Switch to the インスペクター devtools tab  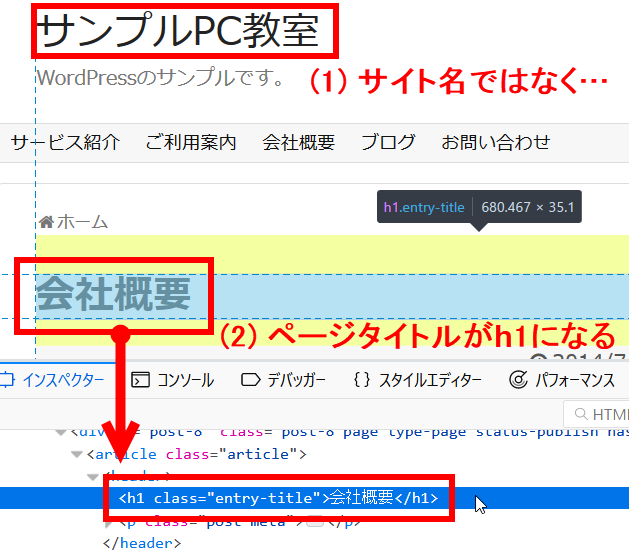[x=63, y=380]
